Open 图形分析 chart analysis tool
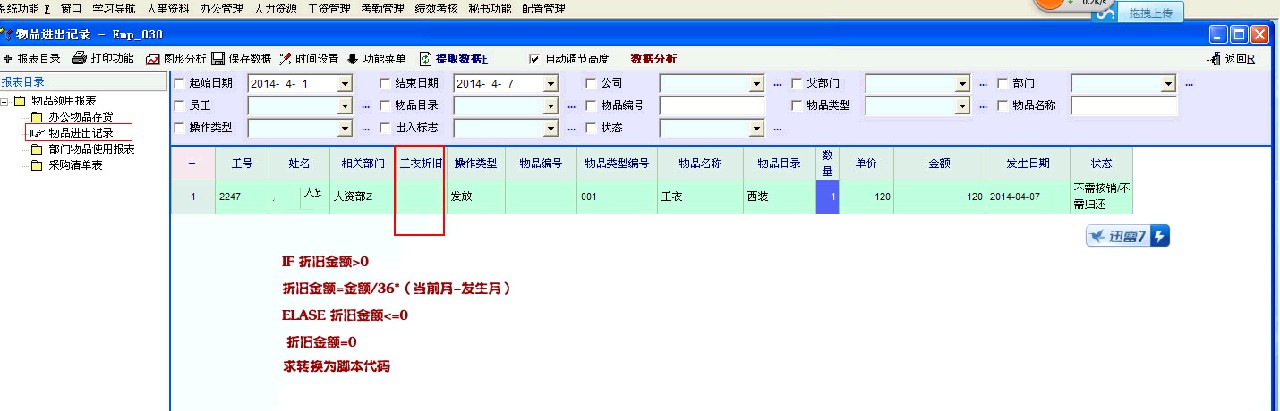The width and height of the screenshot is (1280, 411). tap(153, 59)
